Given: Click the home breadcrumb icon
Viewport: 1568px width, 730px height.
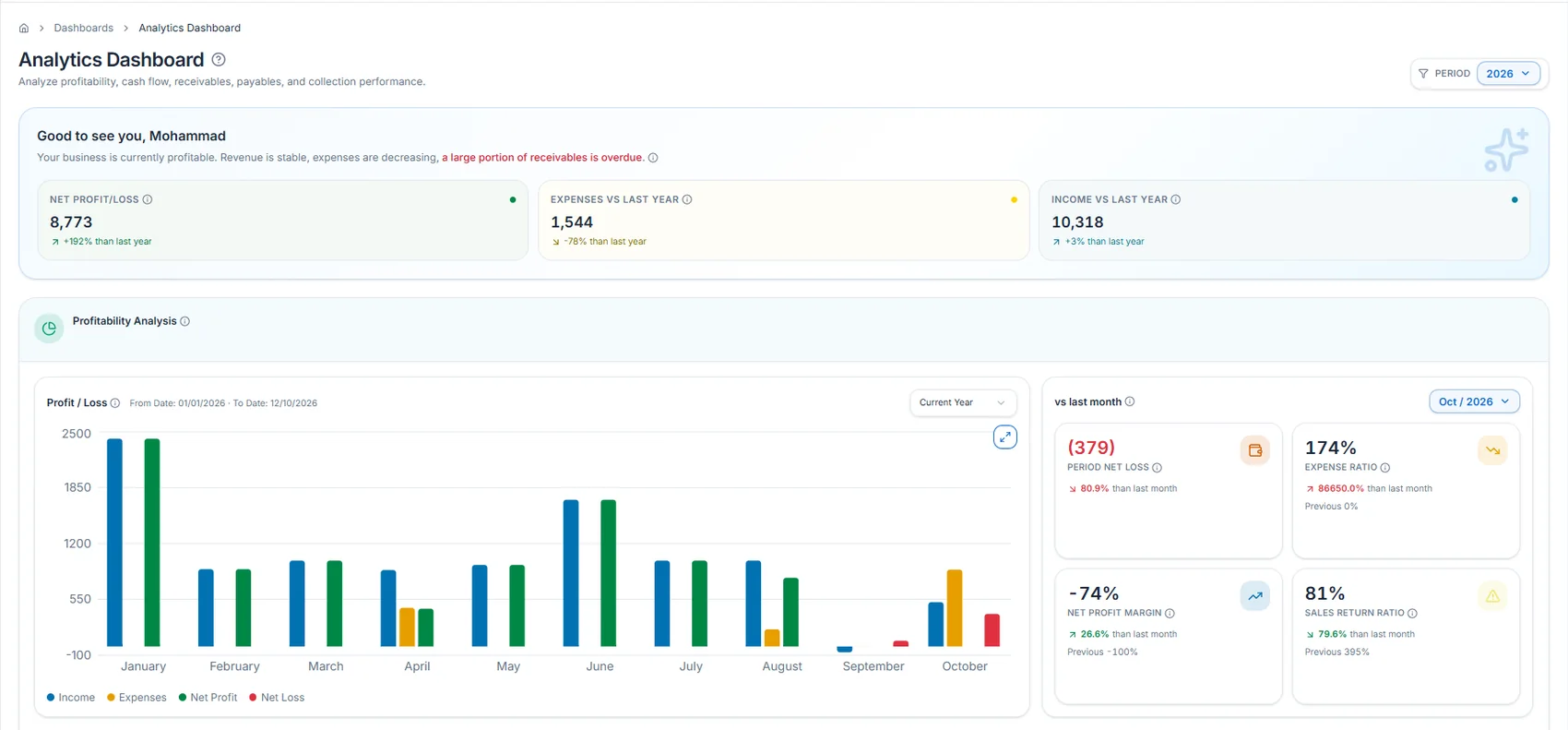Looking at the screenshot, I should (x=24, y=29).
